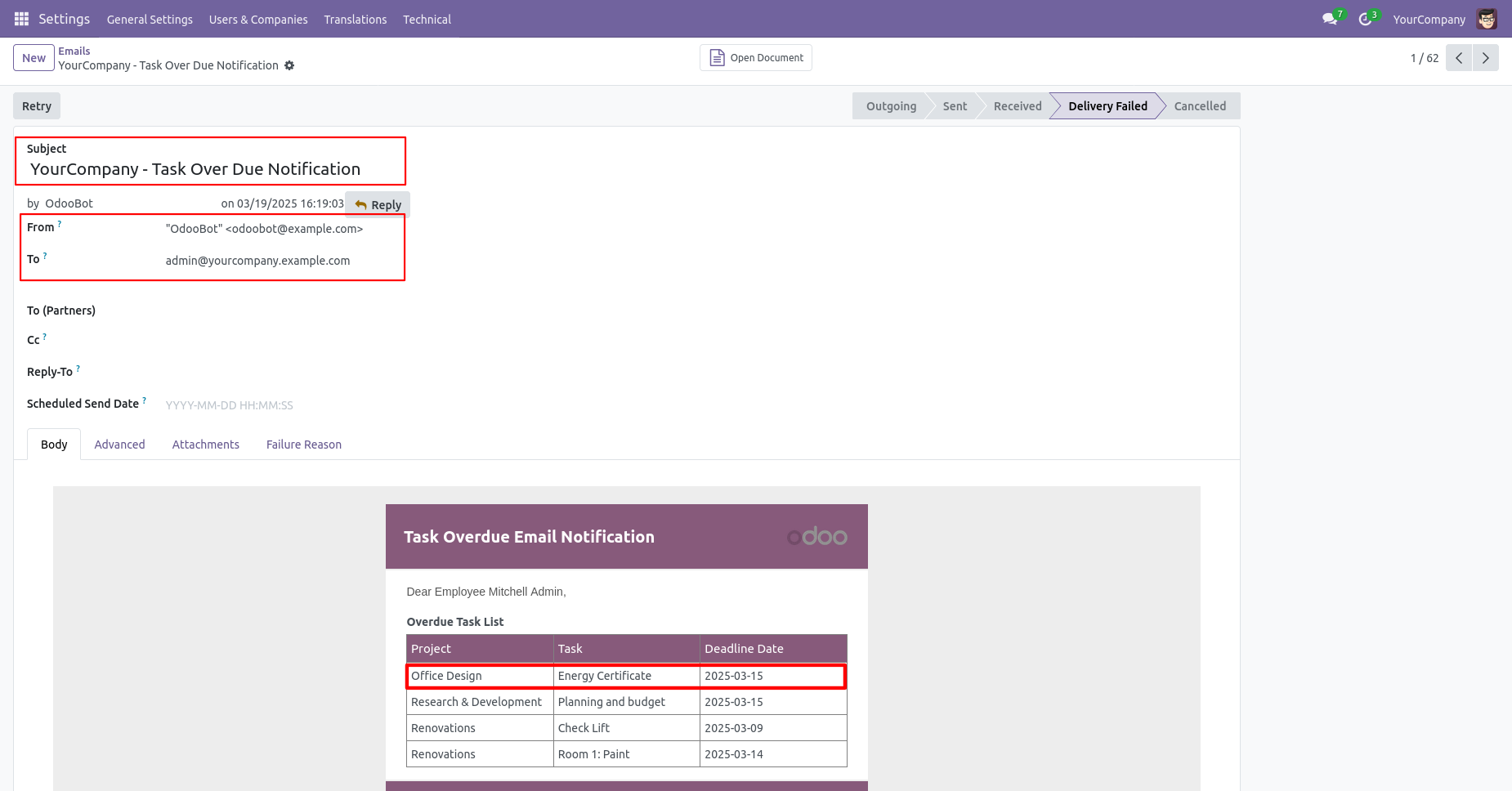
Task: Click the Retry button
Action: (37, 106)
